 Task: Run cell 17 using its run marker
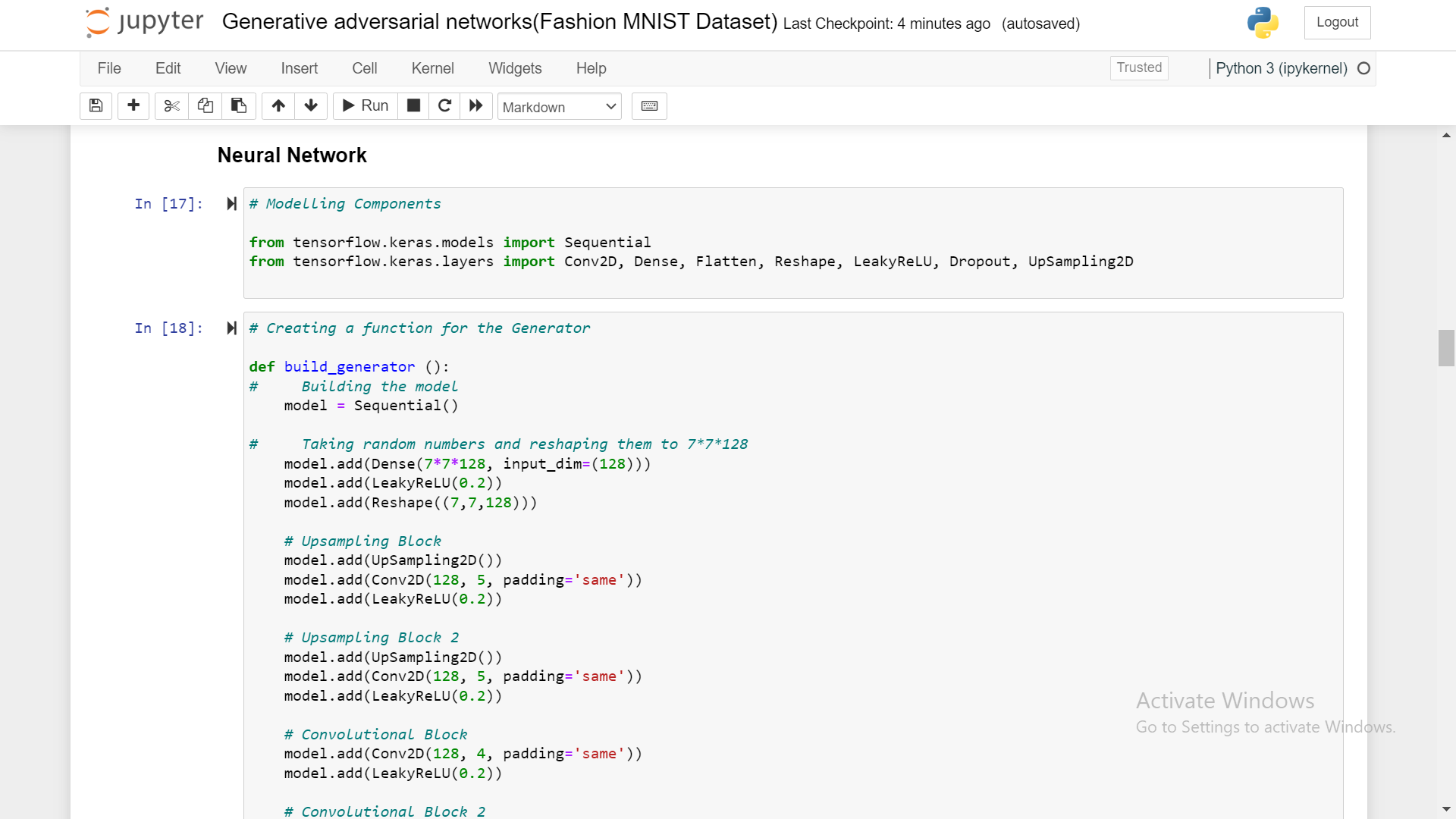pos(231,204)
